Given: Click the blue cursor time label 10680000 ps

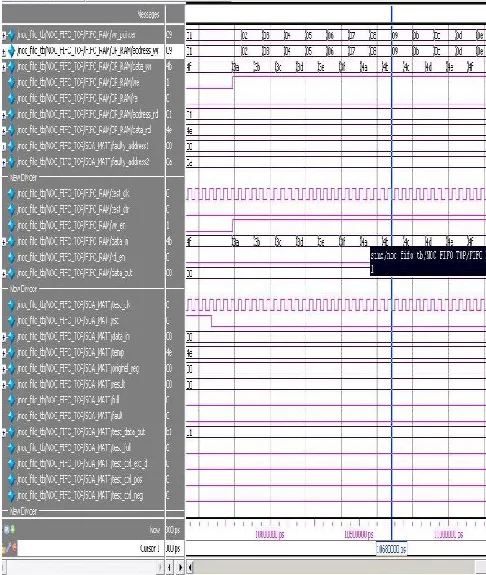Looking at the screenshot, I should click(x=391, y=549).
